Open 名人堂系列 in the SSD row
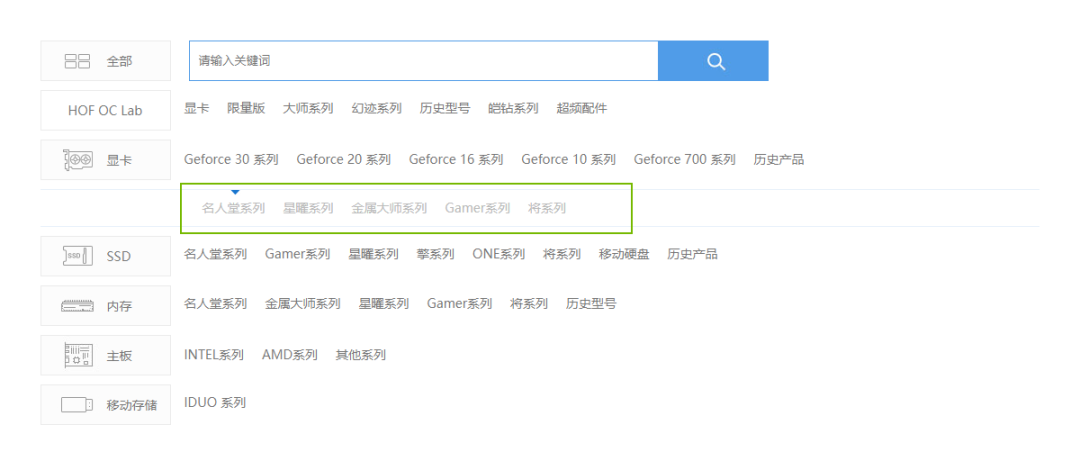 tap(216, 254)
